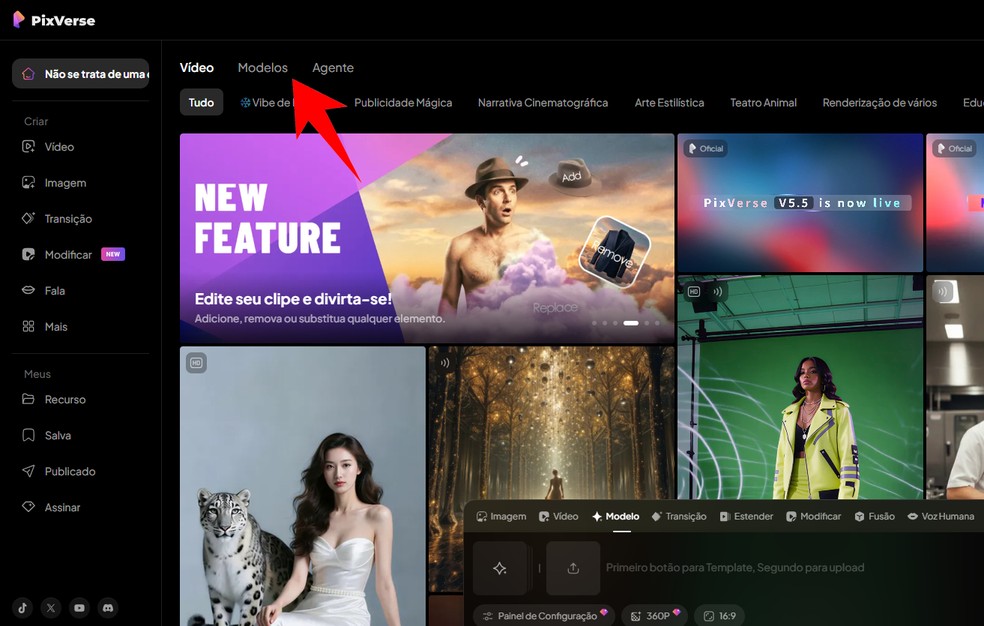The width and height of the screenshot is (984, 626).
Task: Open Imagem creation from the sidebar
Action: 54,183
